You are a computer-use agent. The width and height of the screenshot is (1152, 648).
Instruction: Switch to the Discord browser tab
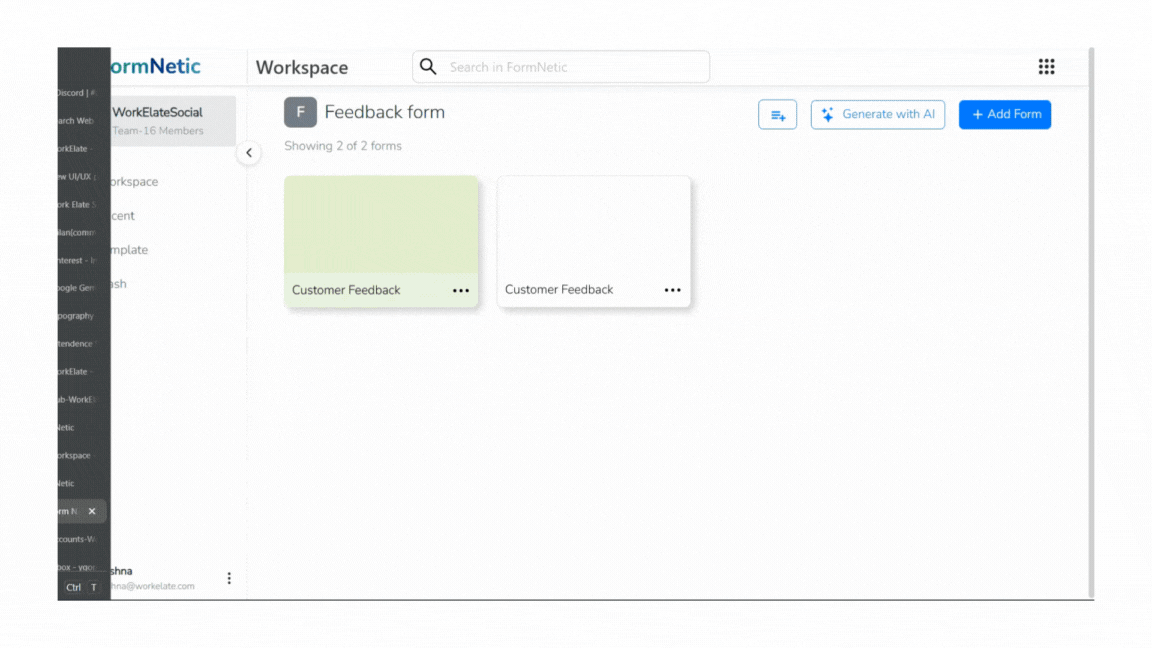pos(78,93)
